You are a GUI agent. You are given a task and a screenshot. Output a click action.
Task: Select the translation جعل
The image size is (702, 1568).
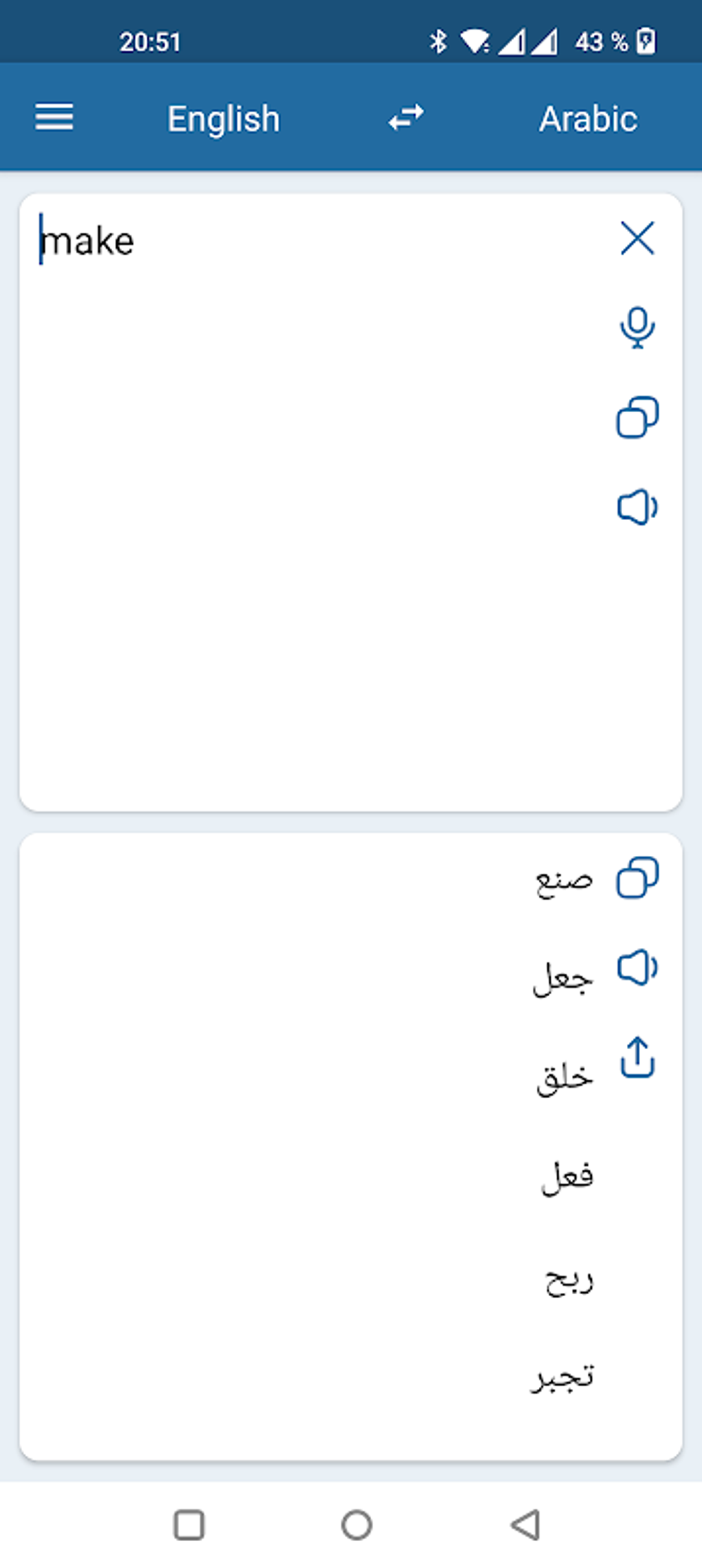[563, 978]
